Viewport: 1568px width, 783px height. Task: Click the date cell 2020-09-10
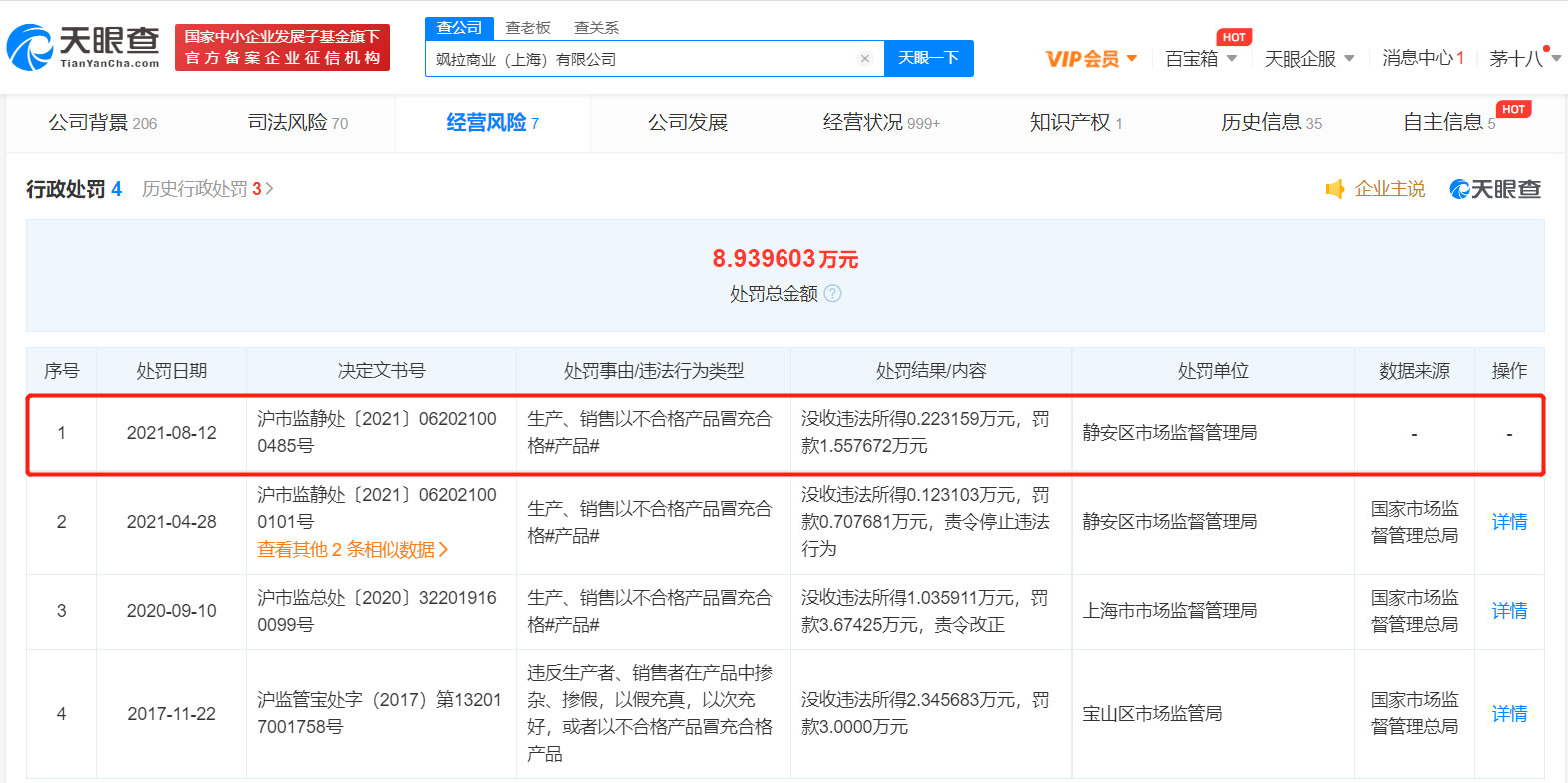click(171, 611)
